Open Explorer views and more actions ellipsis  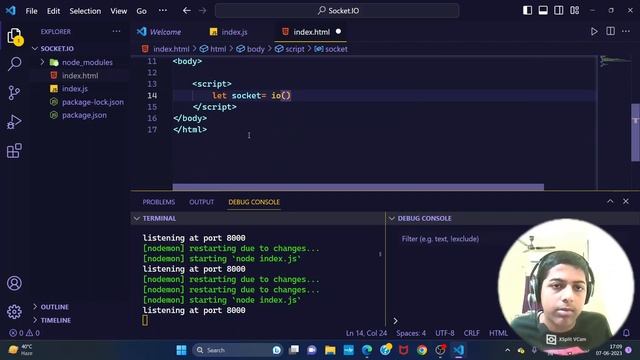pyautogui.click(x=116, y=31)
